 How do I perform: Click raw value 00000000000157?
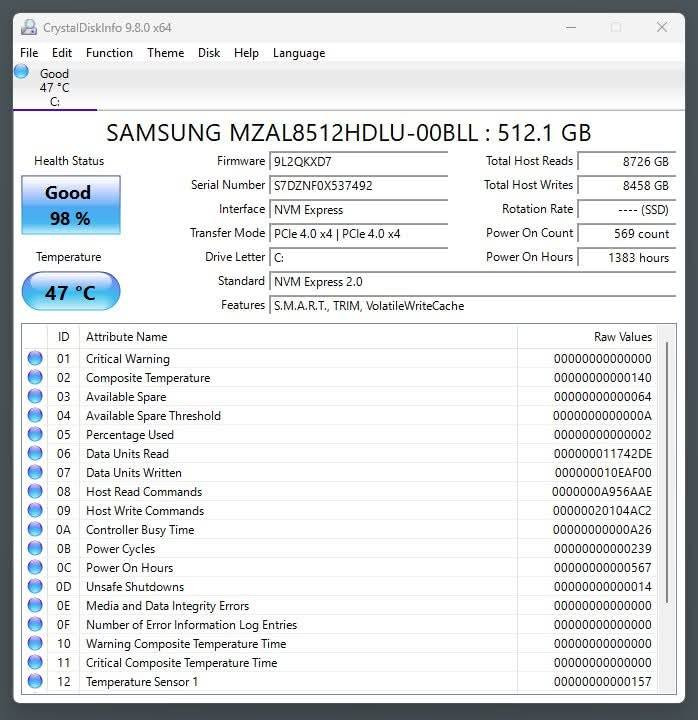(x=602, y=681)
